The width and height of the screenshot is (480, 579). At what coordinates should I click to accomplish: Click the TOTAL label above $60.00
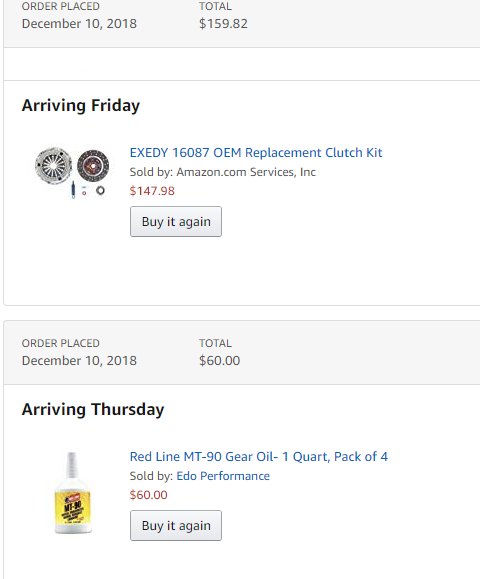click(x=215, y=343)
